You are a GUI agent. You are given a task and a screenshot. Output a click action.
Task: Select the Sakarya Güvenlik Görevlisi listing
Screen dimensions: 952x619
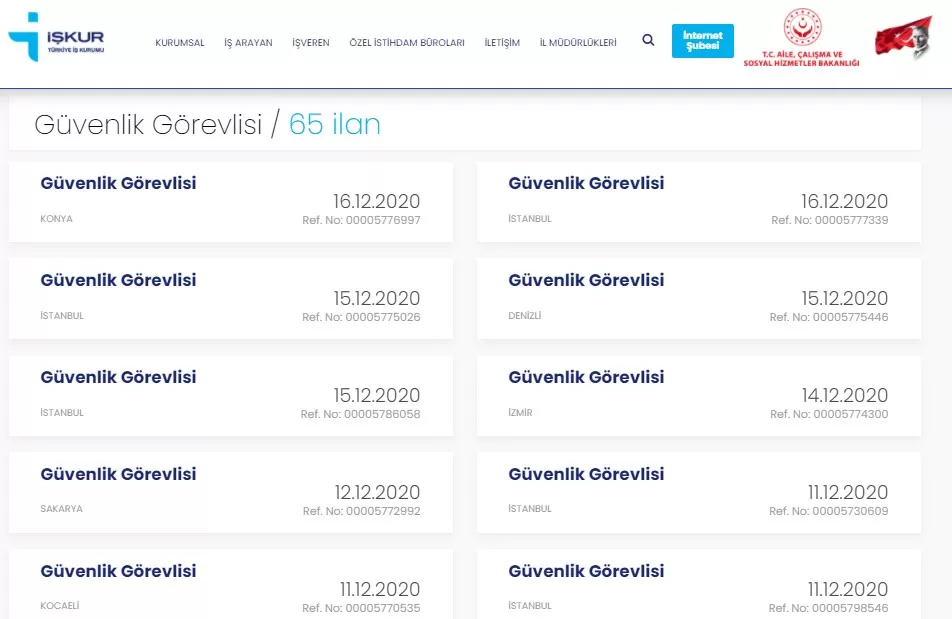118,475
